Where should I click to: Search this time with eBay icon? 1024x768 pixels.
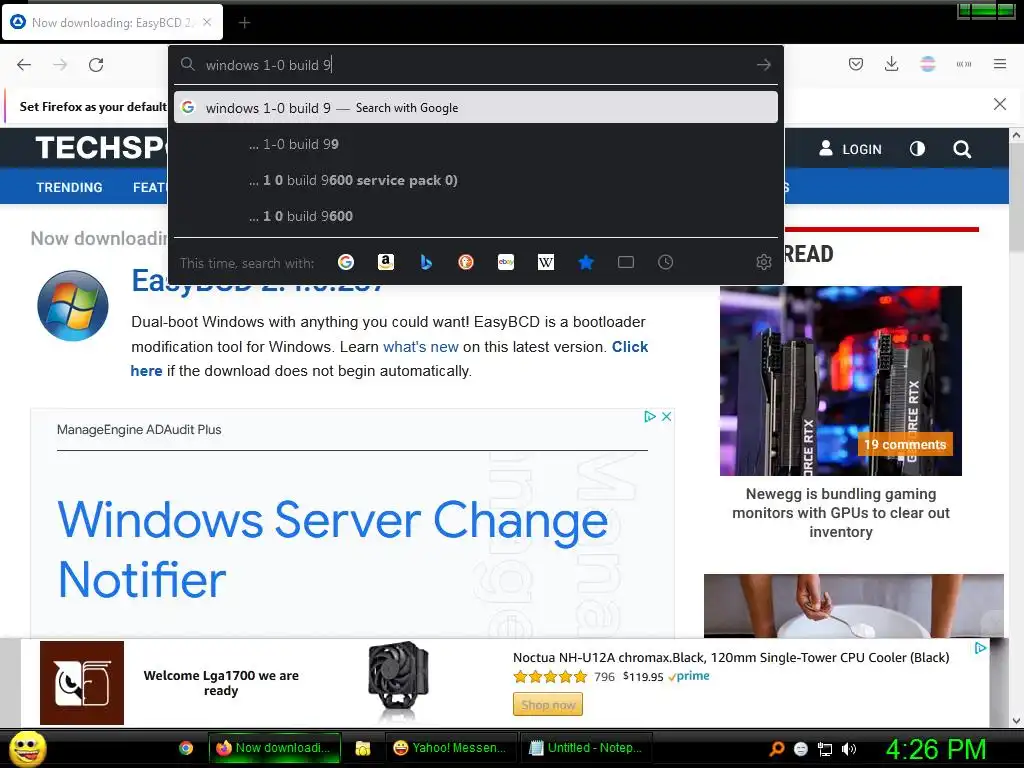505,263
